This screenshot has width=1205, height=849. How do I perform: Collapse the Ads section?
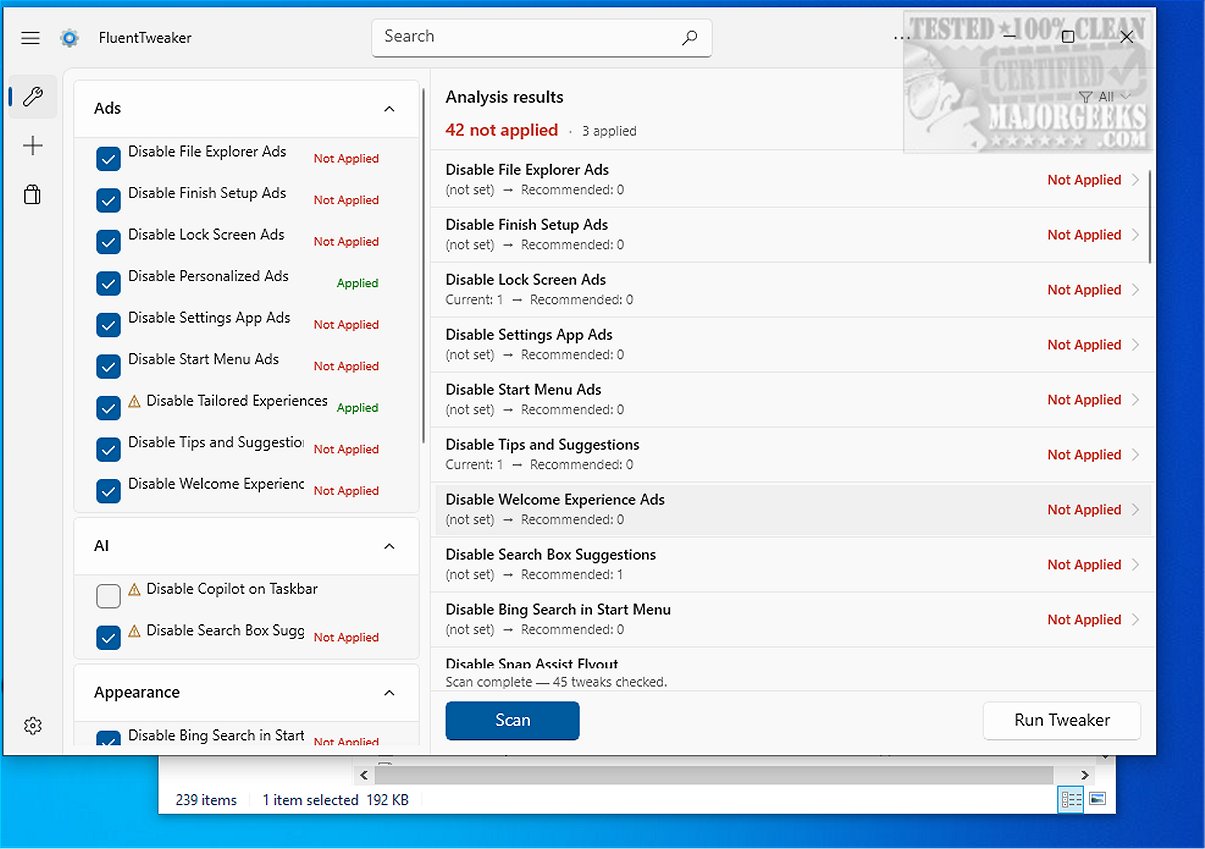click(390, 109)
